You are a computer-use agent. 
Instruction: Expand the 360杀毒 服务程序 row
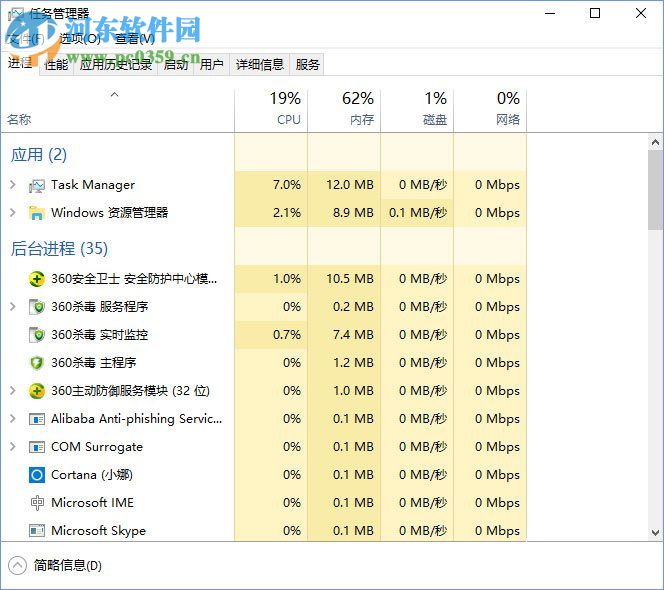[13, 307]
